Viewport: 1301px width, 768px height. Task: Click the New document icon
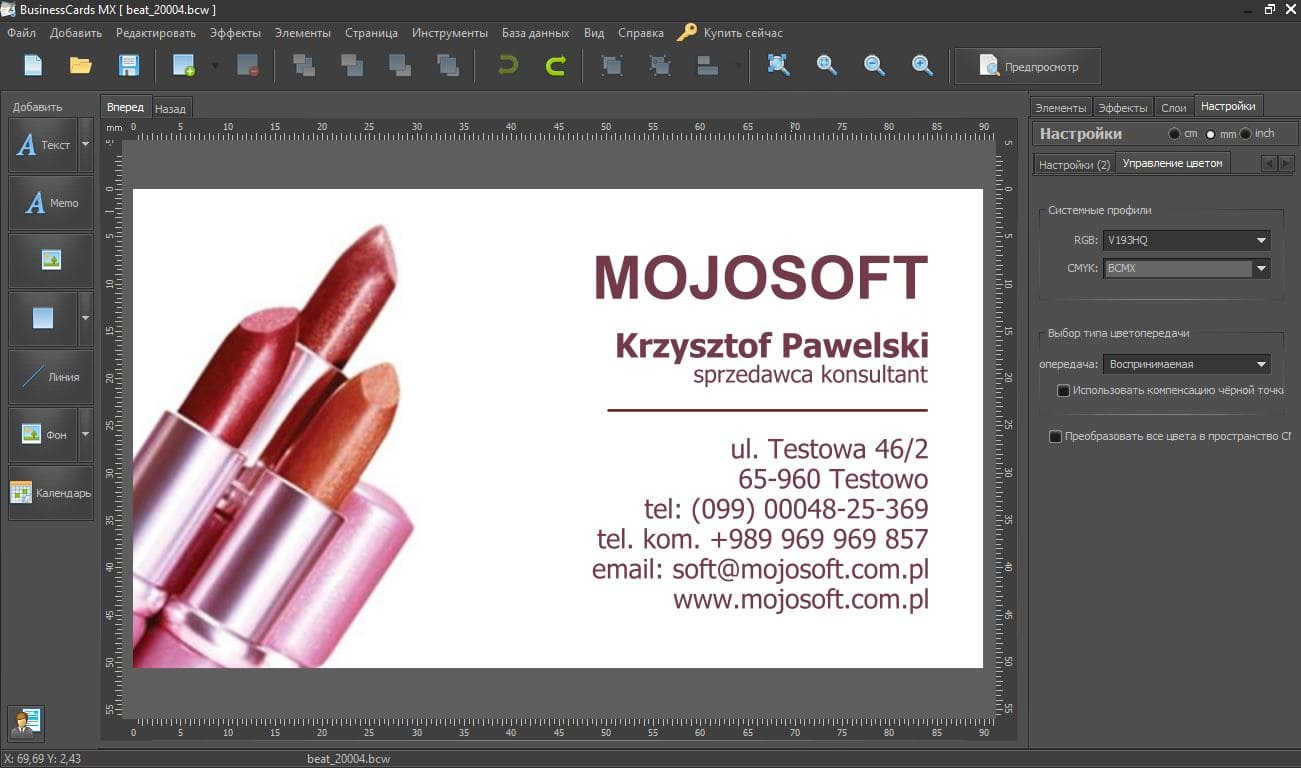pyautogui.click(x=33, y=66)
